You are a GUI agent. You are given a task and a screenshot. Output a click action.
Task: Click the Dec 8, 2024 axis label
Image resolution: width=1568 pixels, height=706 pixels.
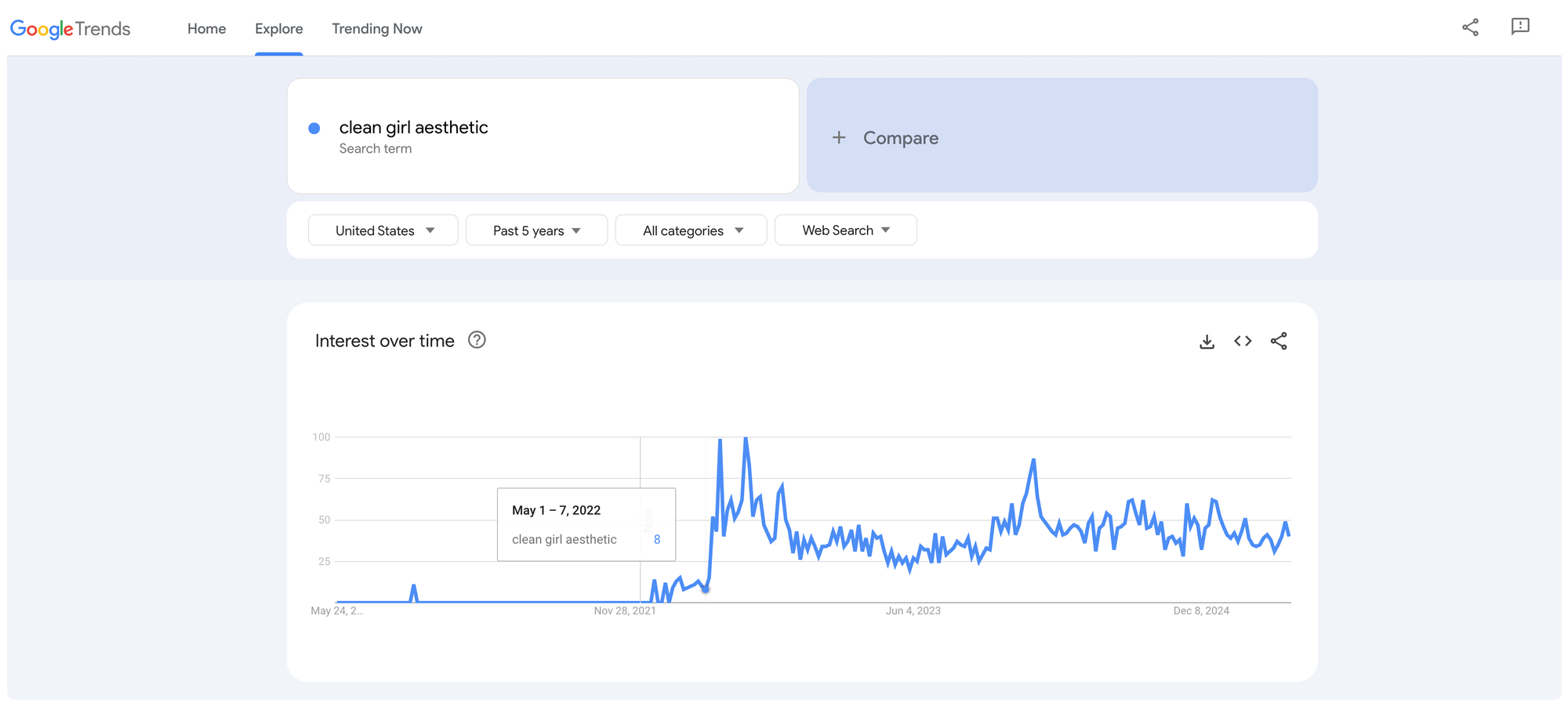click(x=1201, y=610)
